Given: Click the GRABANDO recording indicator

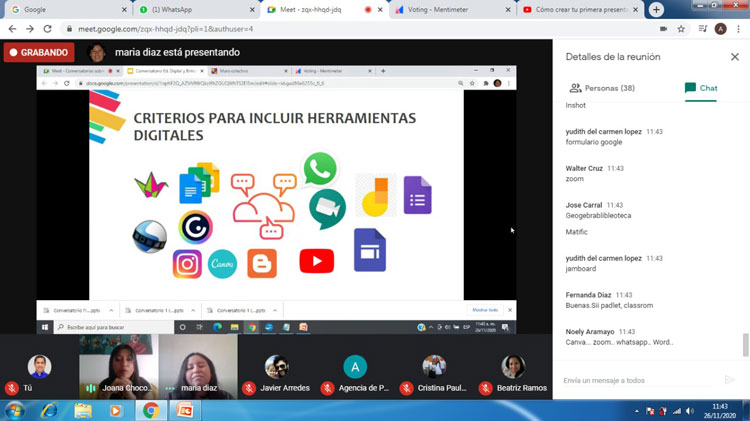Looking at the screenshot, I should click(x=39, y=53).
